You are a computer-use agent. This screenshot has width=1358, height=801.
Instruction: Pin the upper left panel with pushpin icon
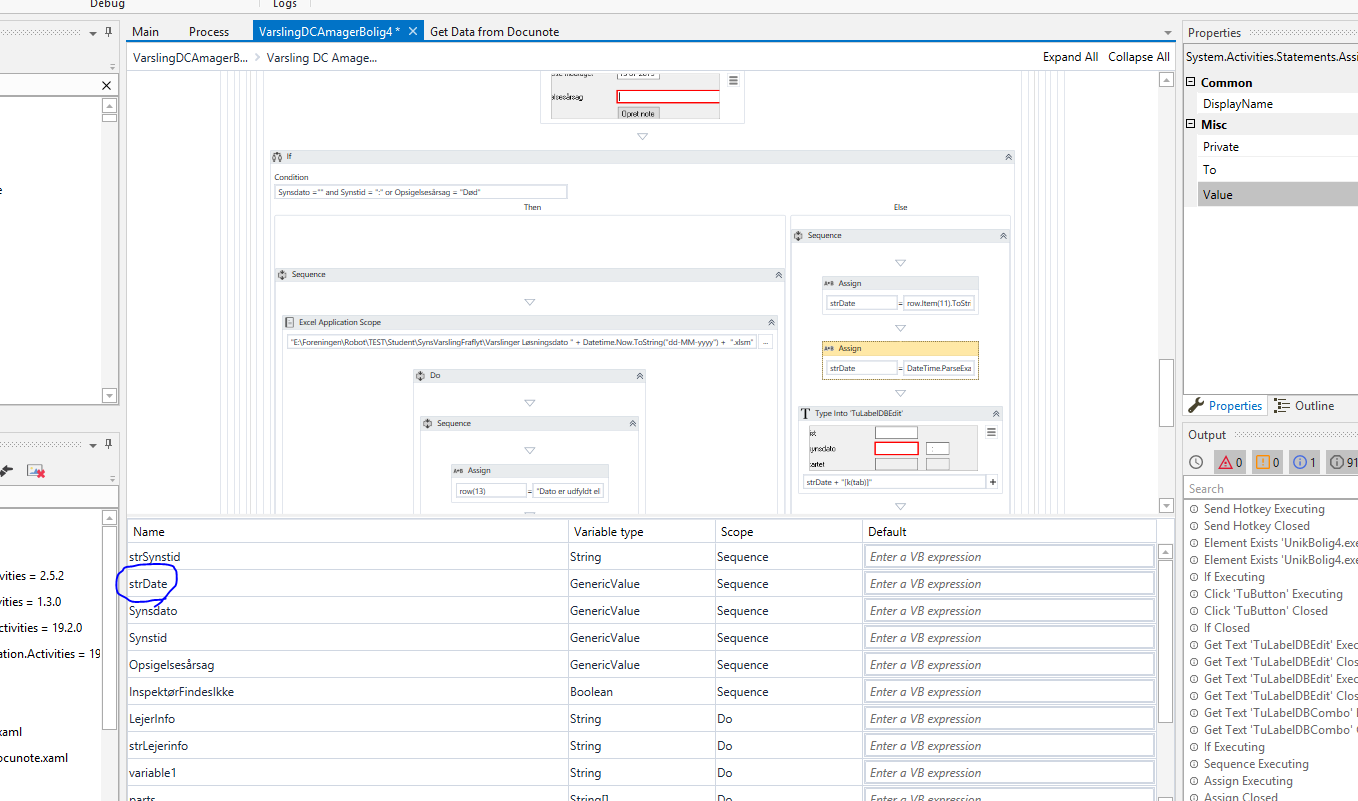click(107, 33)
